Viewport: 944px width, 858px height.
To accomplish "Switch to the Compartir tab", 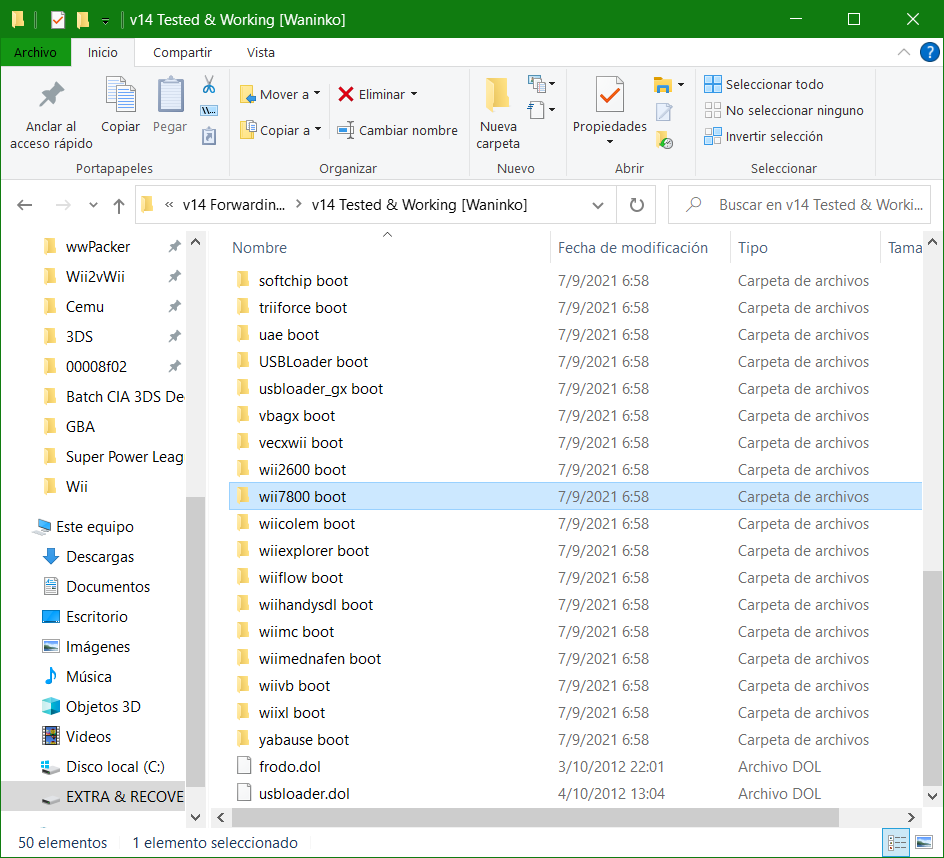I will coord(182,52).
